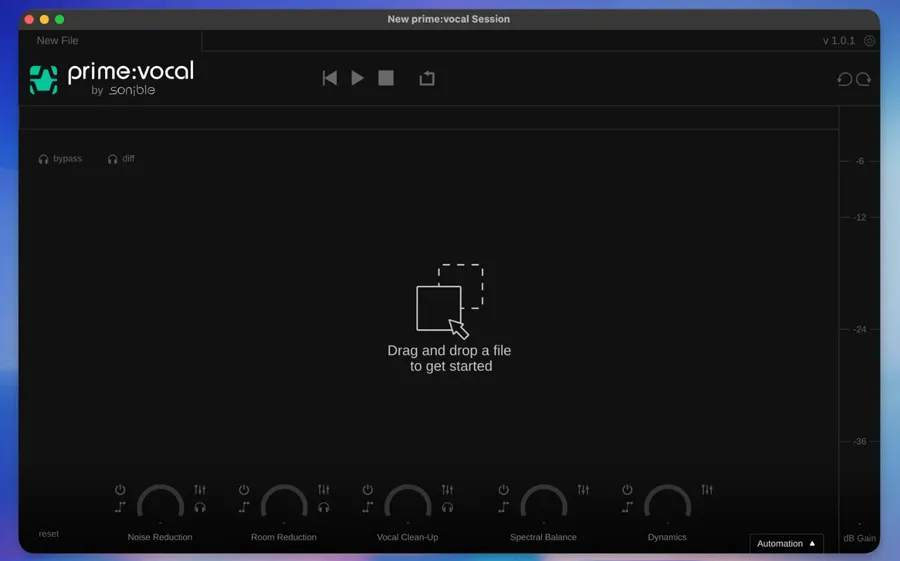This screenshot has width=900, height=561.
Task: Toggle the bypass listening option
Action: click(x=60, y=159)
